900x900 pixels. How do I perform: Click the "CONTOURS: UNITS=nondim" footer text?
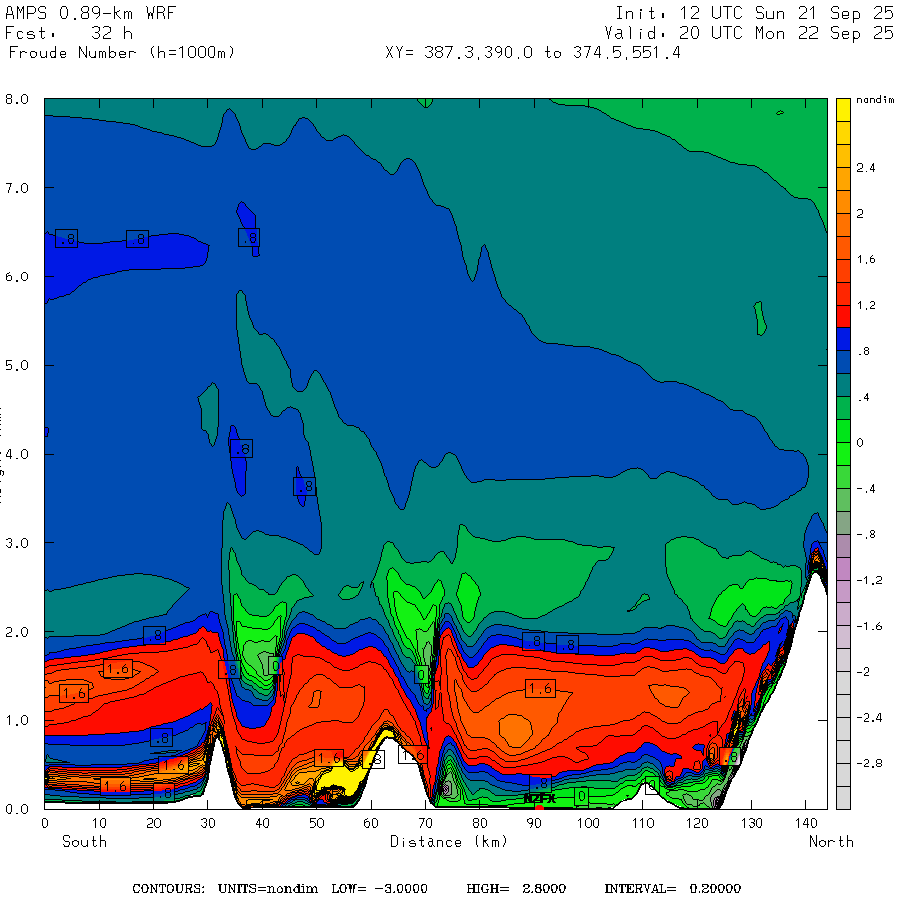pos(225,889)
